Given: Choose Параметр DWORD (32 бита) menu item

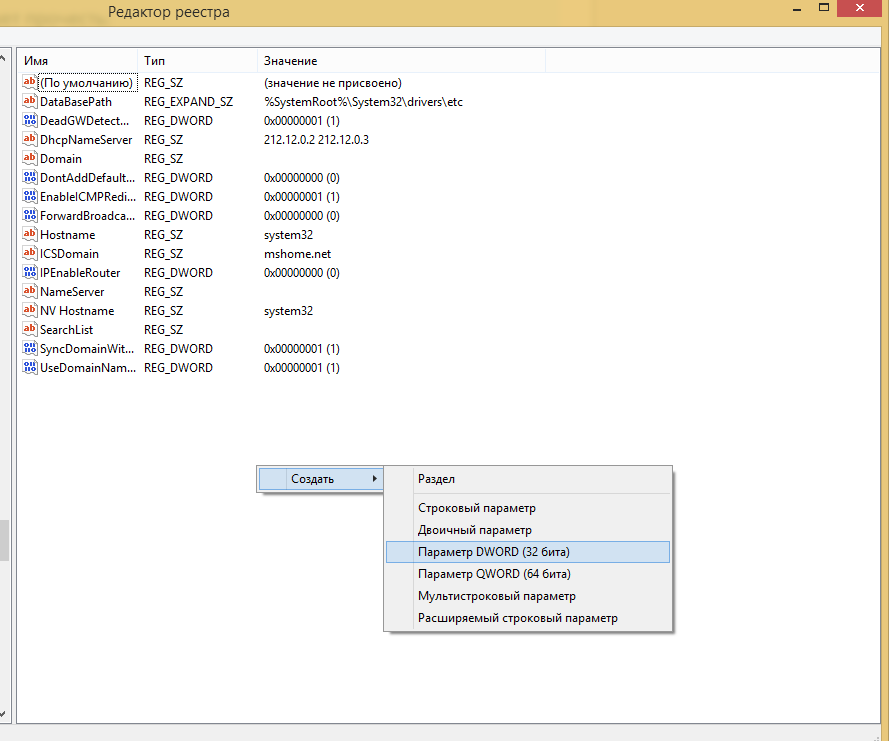Looking at the screenshot, I should tap(494, 552).
